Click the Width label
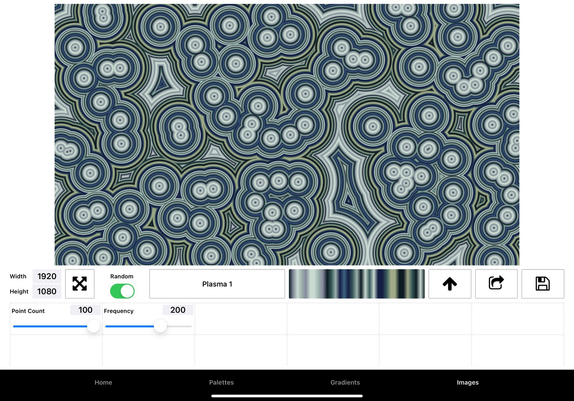Viewport: 574px width, 401px height. pos(18,276)
